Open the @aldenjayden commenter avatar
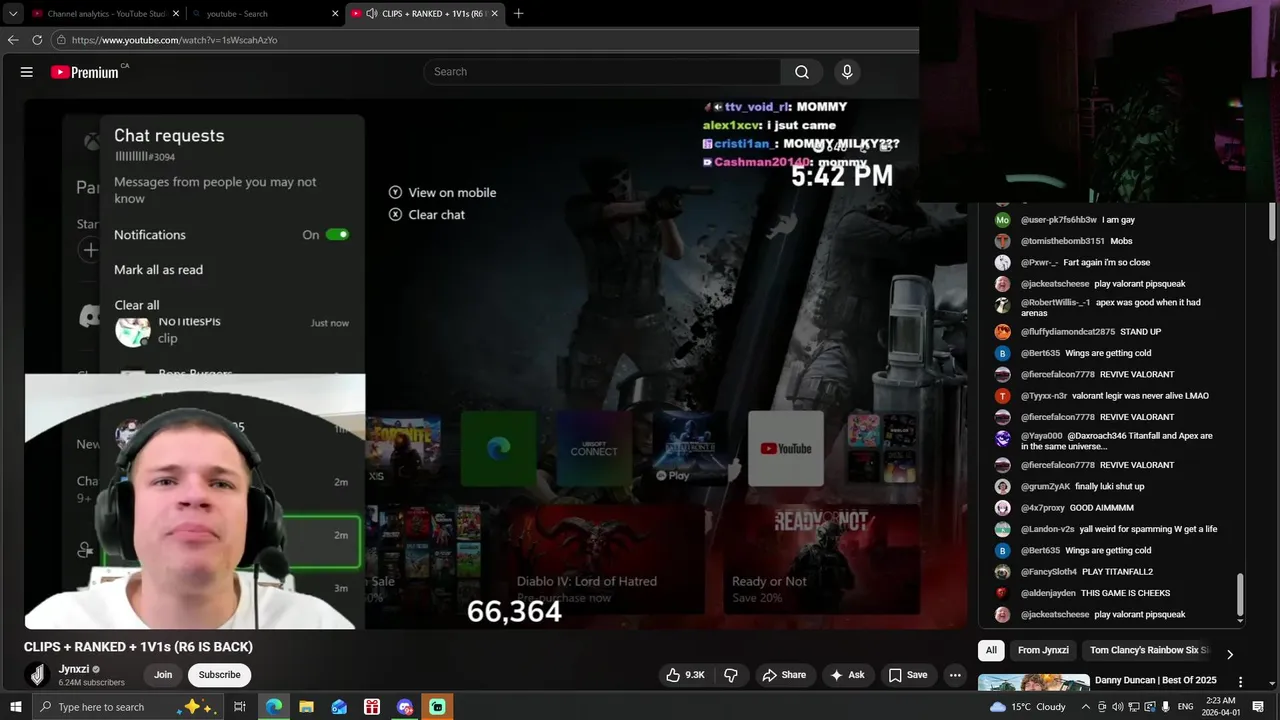The image size is (1280, 720). [1002, 593]
